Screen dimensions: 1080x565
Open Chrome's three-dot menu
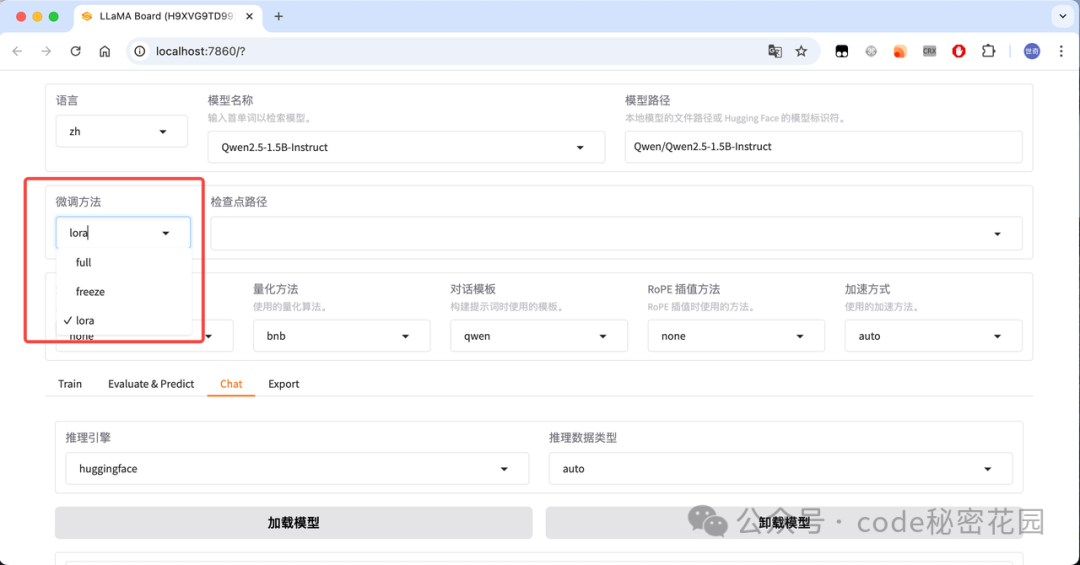click(1061, 51)
